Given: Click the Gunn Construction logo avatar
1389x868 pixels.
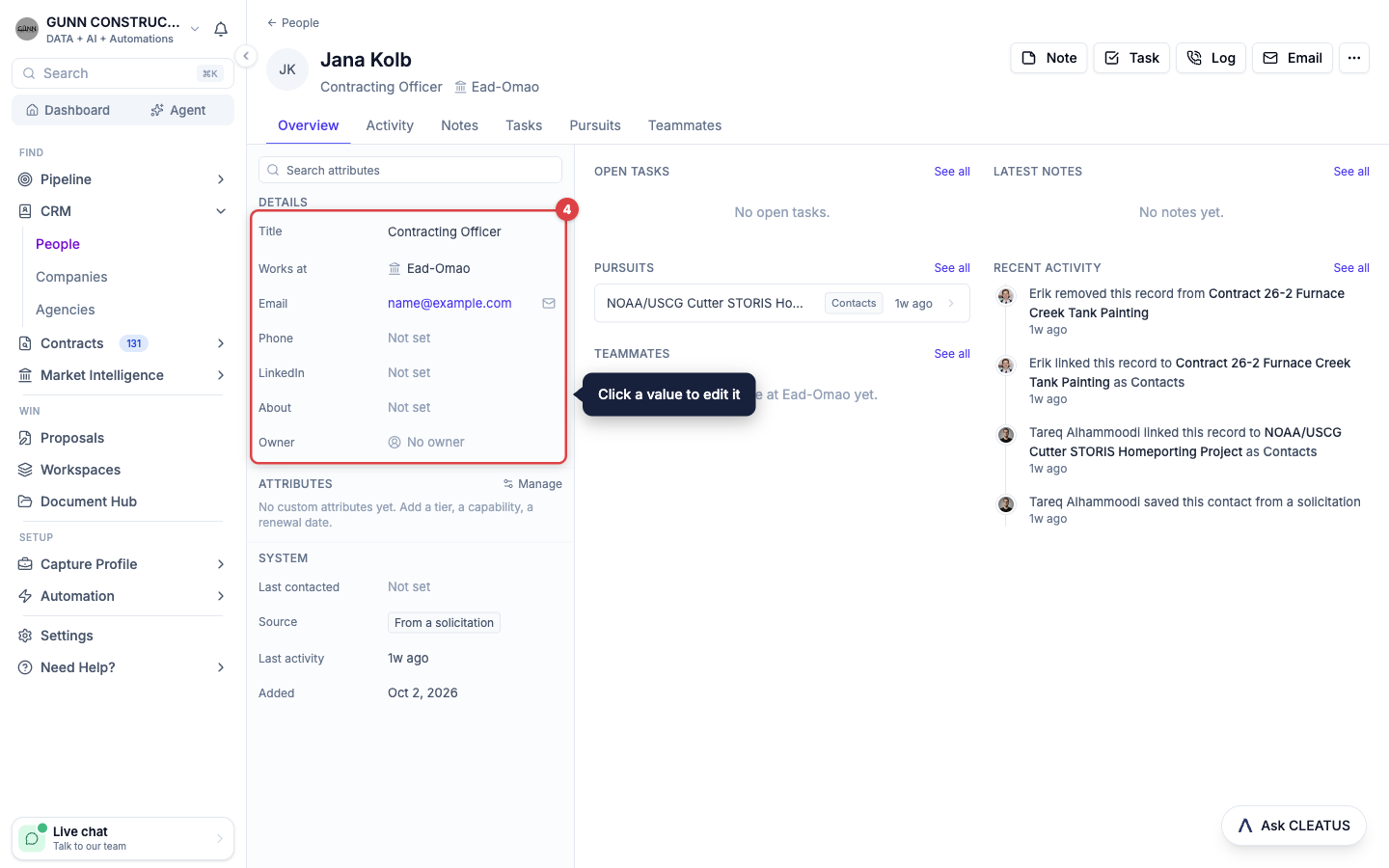Looking at the screenshot, I should click(27, 29).
